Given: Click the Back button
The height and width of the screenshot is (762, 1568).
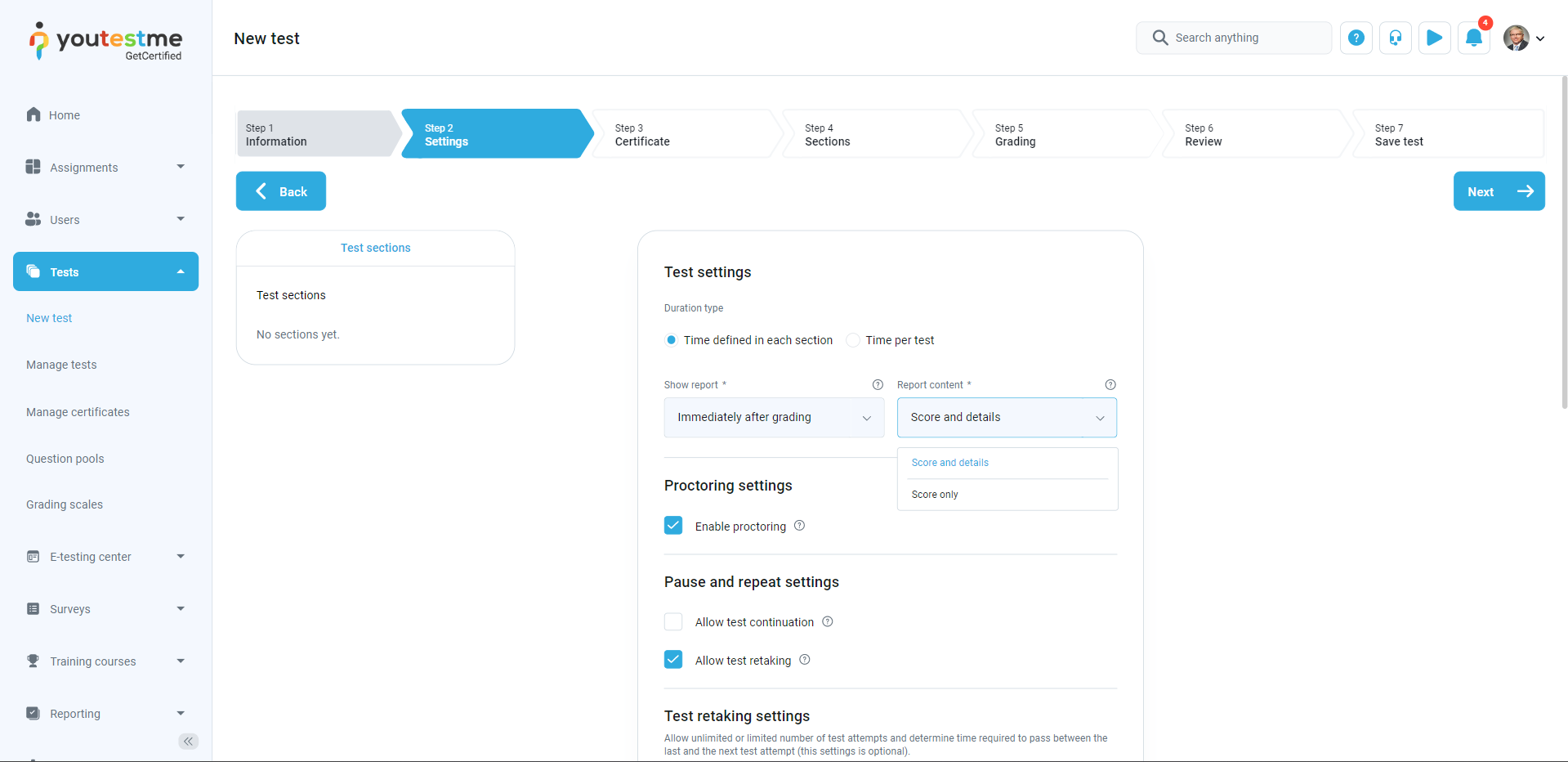Looking at the screenshot, I should click(281, 191).
